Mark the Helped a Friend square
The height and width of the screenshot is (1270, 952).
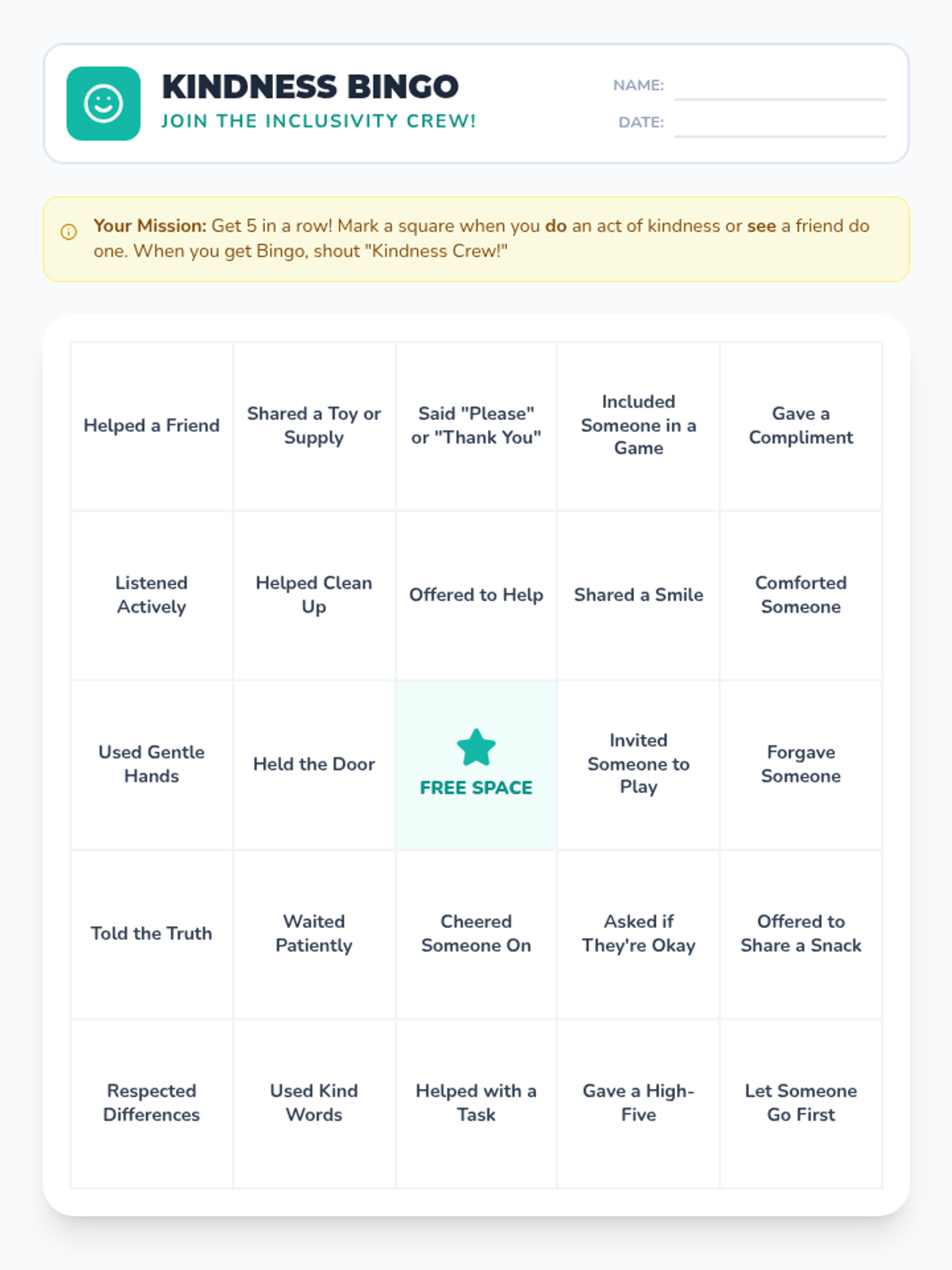coord(152,426)
